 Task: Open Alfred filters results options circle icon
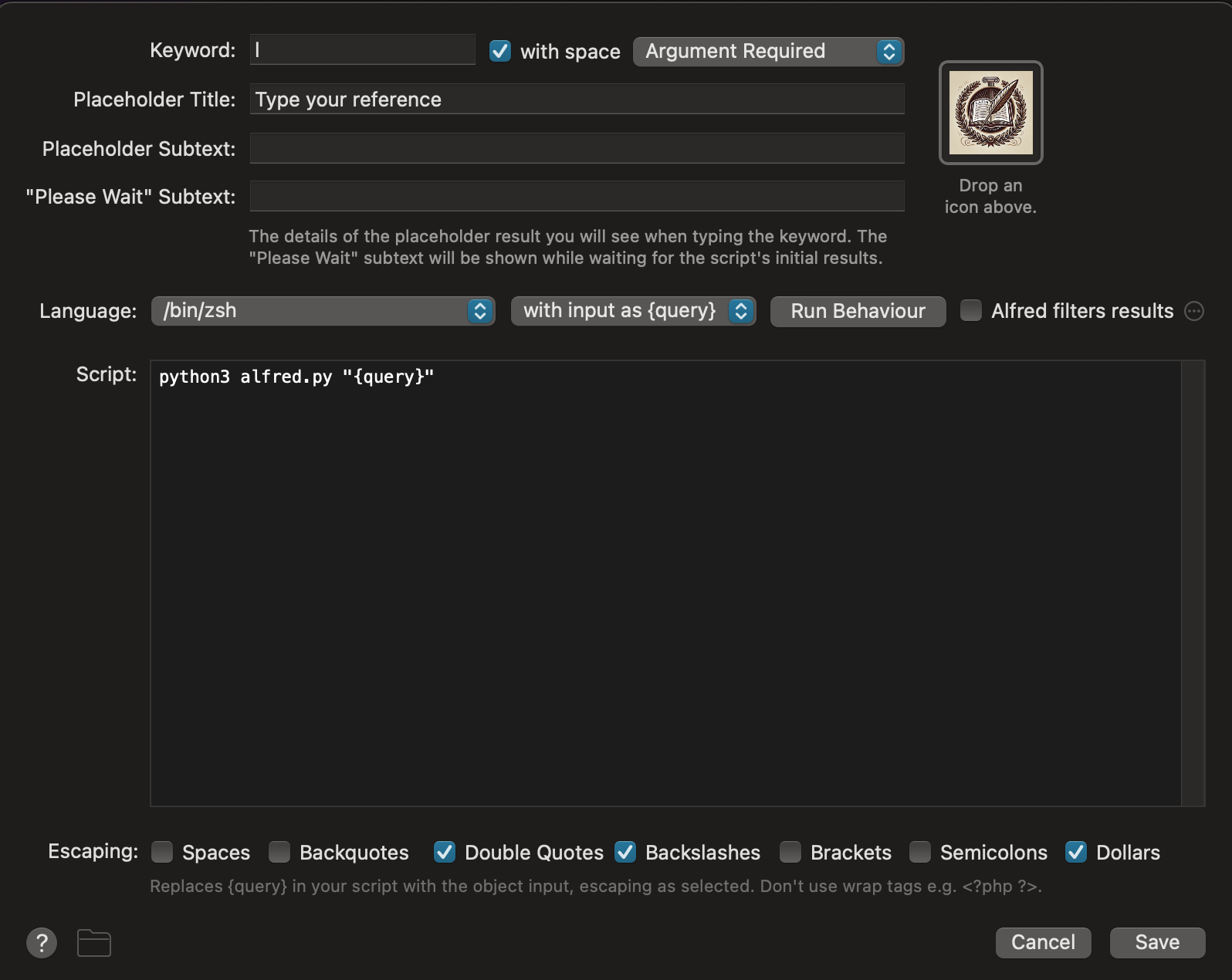coord(1194,311)
